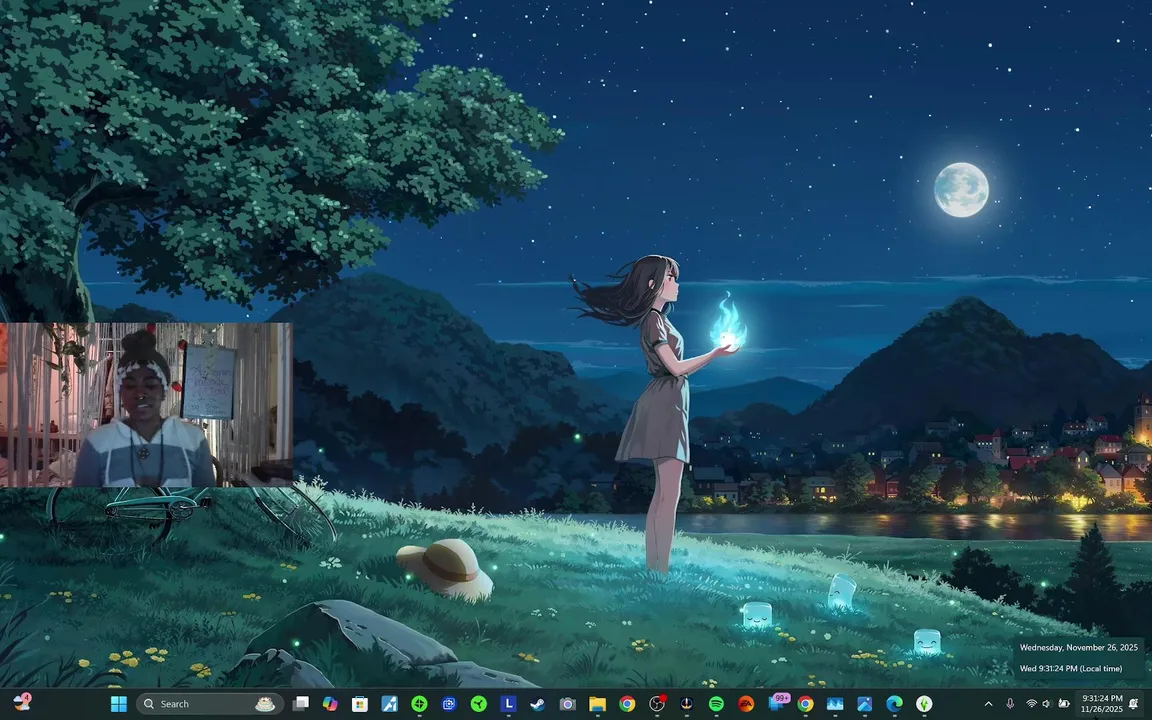The height and width of the screenshot is (720, 1152).
Task: Click 'Wed 9:31:24 PM (Local time)' text
Action: [x=1070, y=669]
